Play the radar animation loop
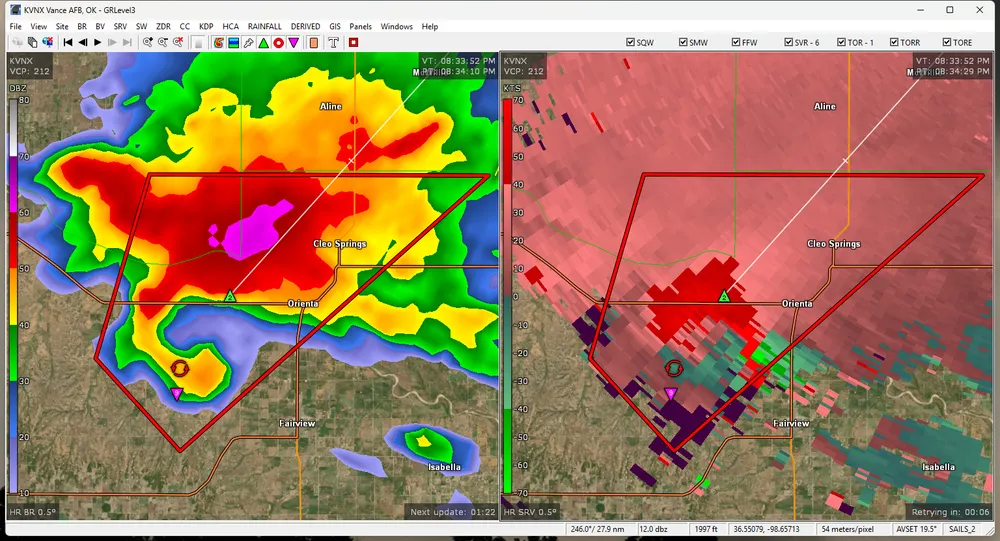The width and height of the screenshot is (1000, 541). pos(97,43)
